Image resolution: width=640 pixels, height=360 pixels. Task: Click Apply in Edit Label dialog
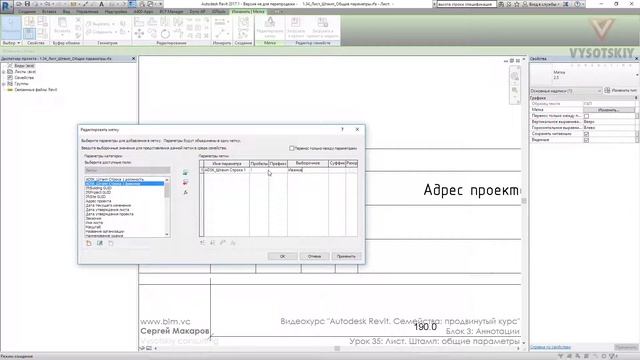click(x=346, y=256)
